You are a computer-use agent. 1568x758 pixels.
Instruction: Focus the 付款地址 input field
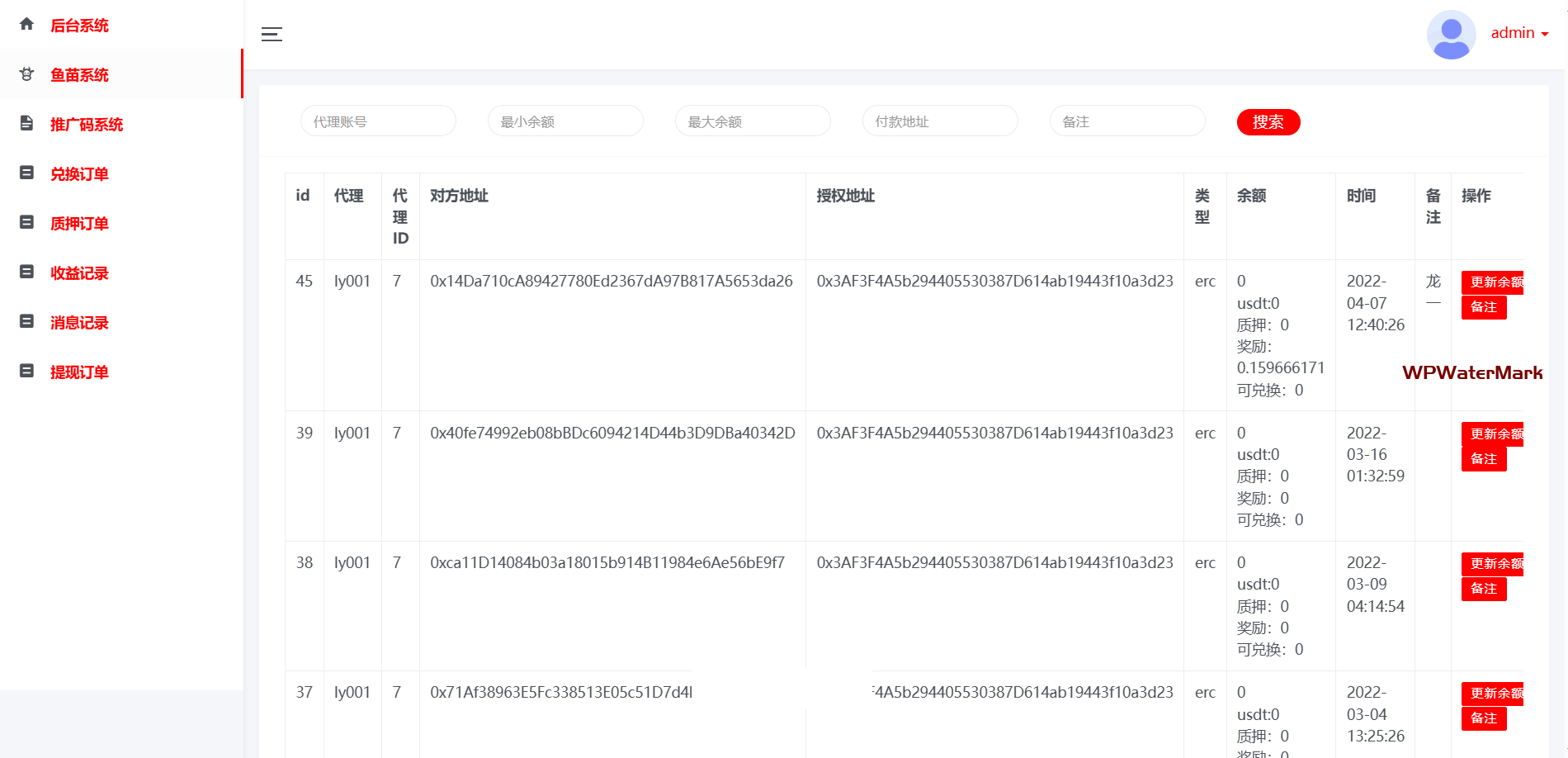pyautogui.click(x=940, y=121)
